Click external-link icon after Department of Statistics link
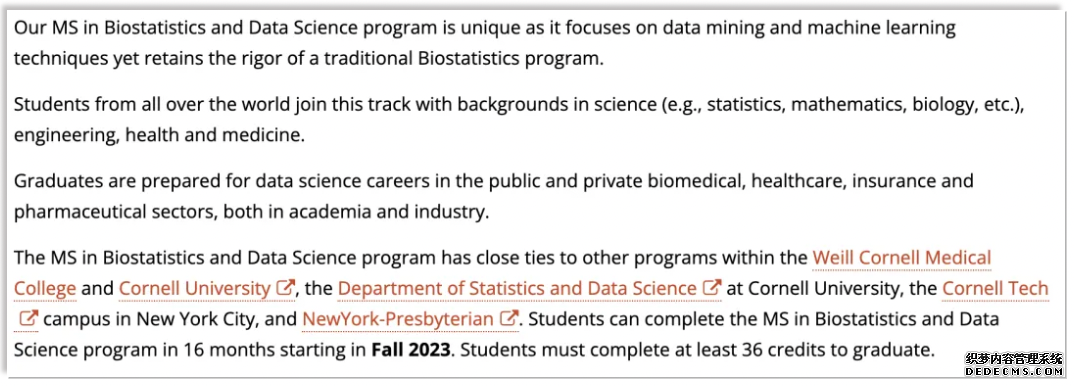This screenshot has height=386, width=1074. [713, 287]
